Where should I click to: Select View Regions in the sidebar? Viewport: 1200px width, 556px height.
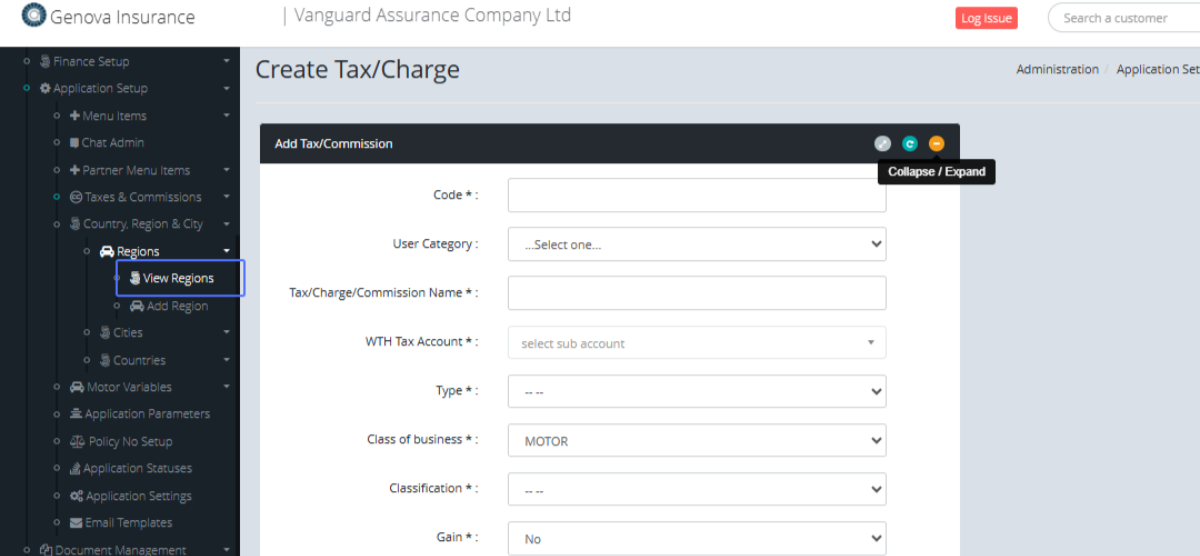coord(178,278)
